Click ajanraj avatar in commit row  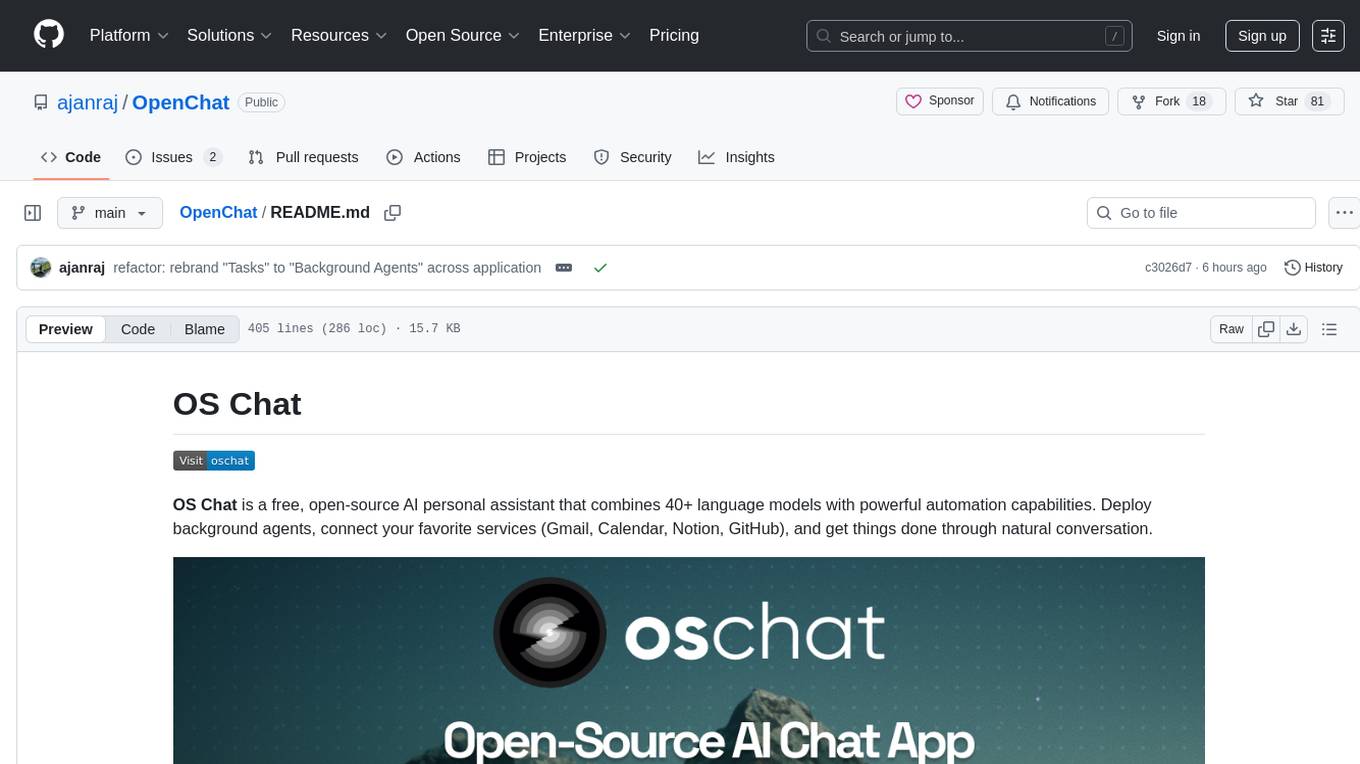pos(41,268)
